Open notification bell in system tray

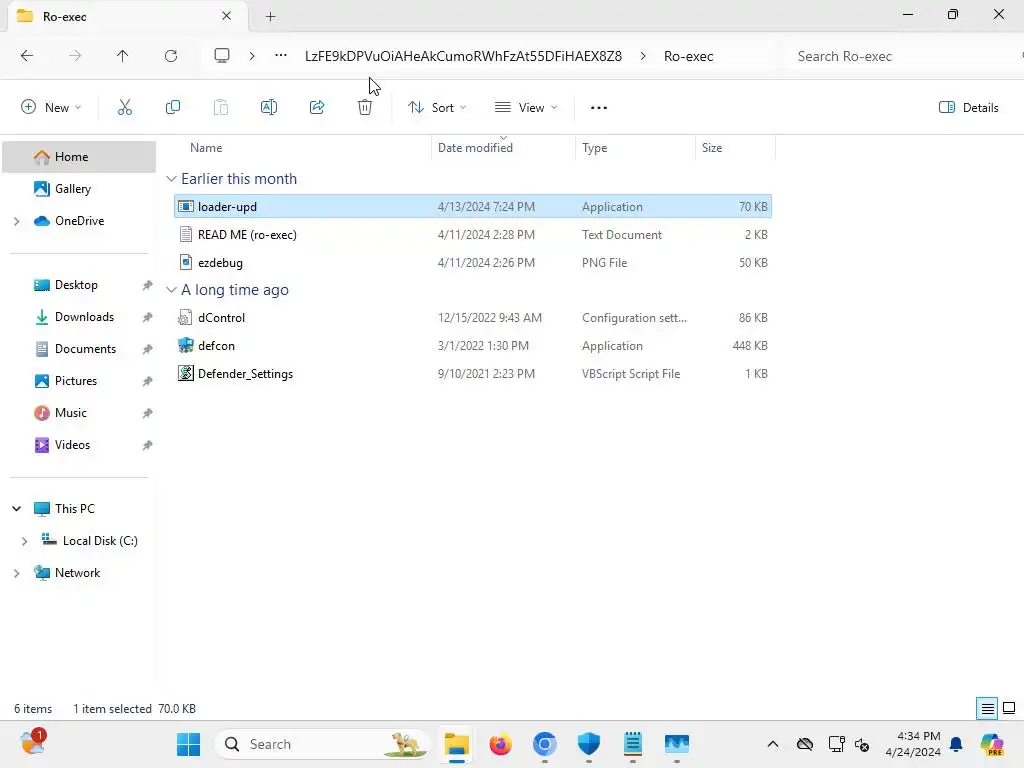click(x=956, y=744)
